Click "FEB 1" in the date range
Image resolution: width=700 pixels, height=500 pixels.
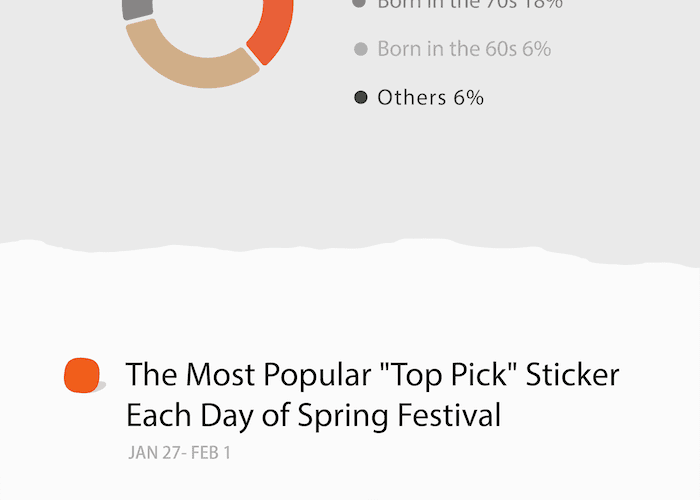tap(211, 453)
